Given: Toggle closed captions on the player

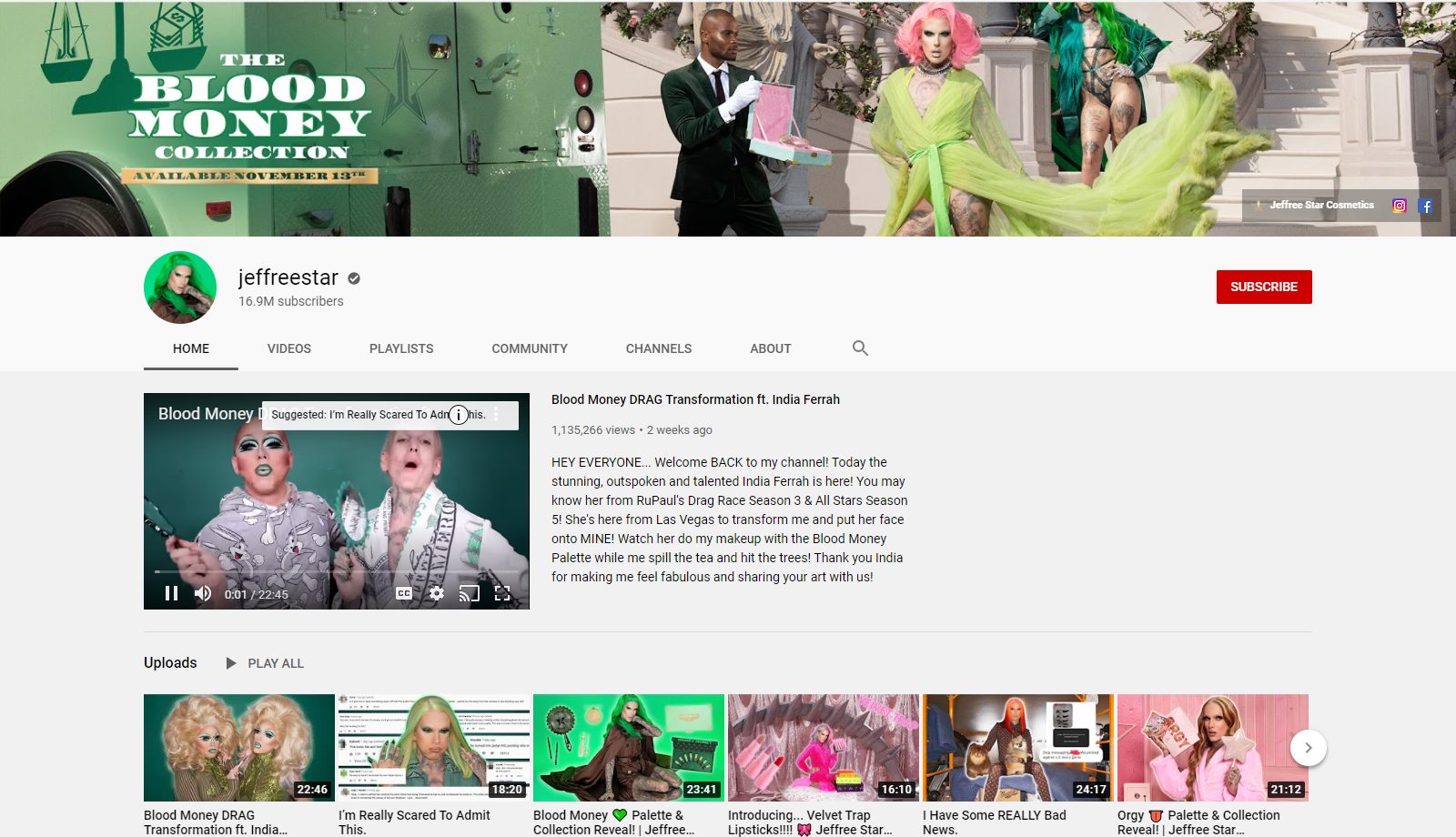Looking at the screenshot, I should 404,593.
